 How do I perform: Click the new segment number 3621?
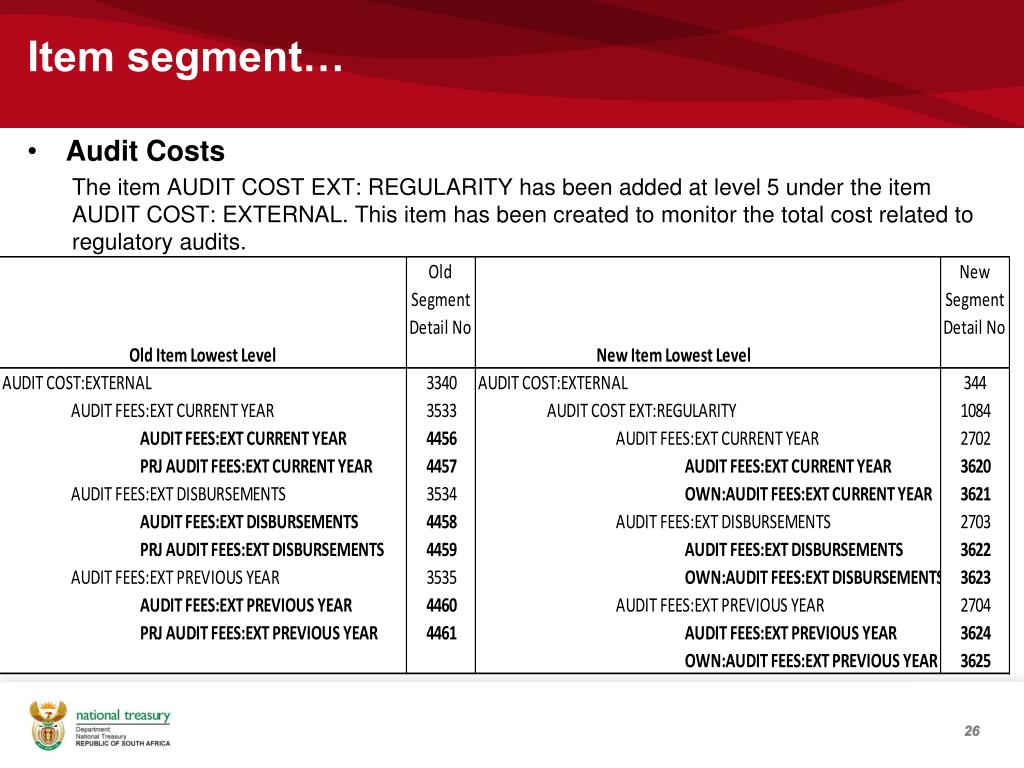click(975, 494)
